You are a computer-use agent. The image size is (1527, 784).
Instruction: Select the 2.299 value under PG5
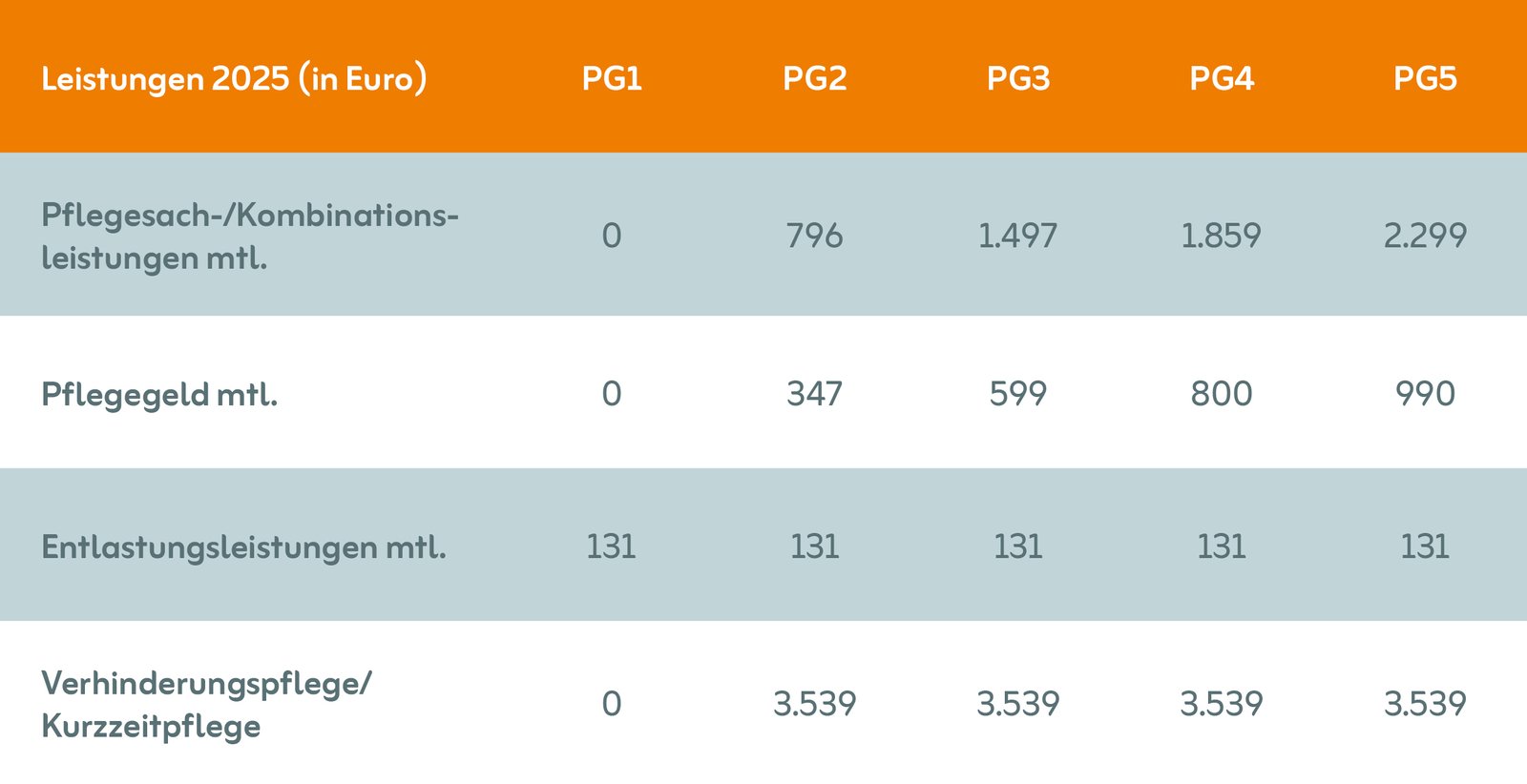point(1425,236)
